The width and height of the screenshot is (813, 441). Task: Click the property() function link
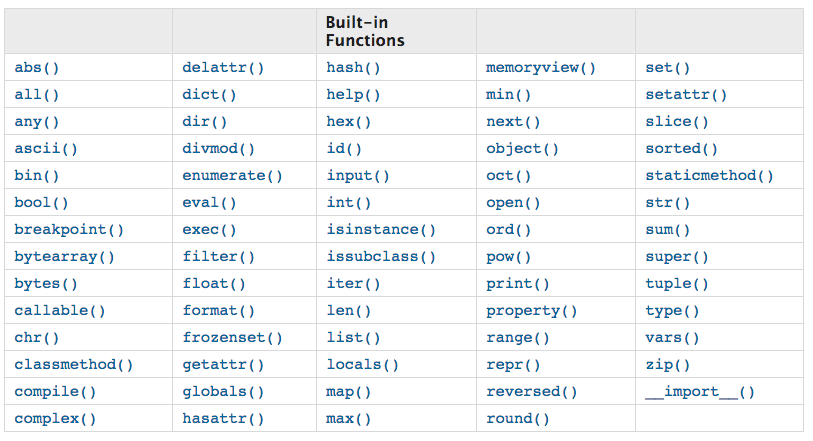click(x=531, y=311)
